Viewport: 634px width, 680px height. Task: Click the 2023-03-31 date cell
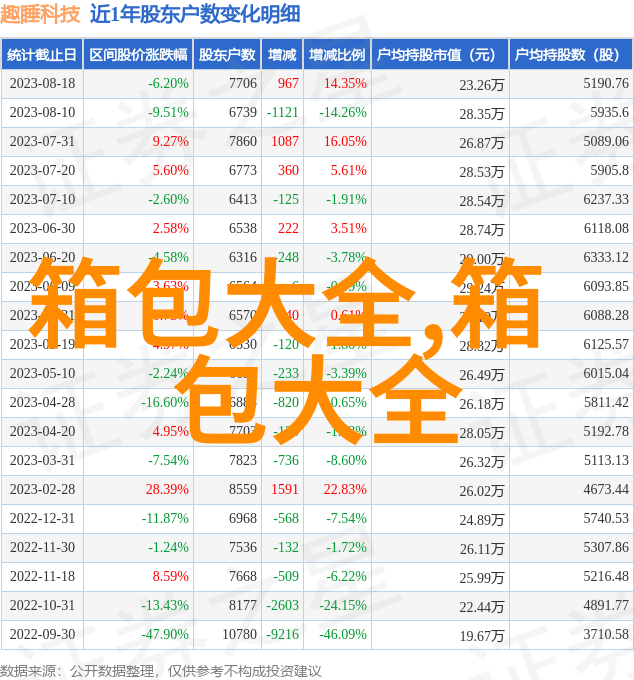(42, 461)
